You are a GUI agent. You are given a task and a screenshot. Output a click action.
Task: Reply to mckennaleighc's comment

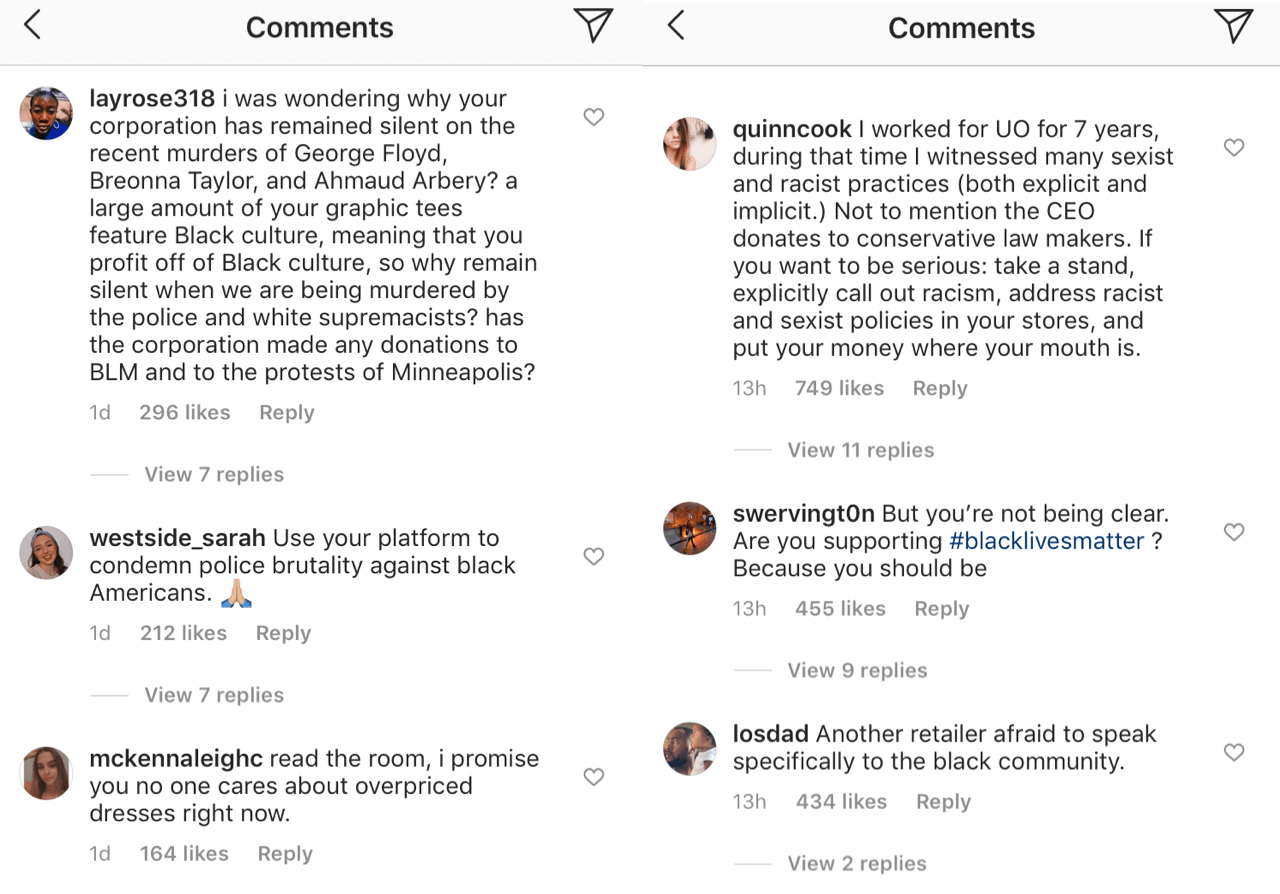(285, 854)
